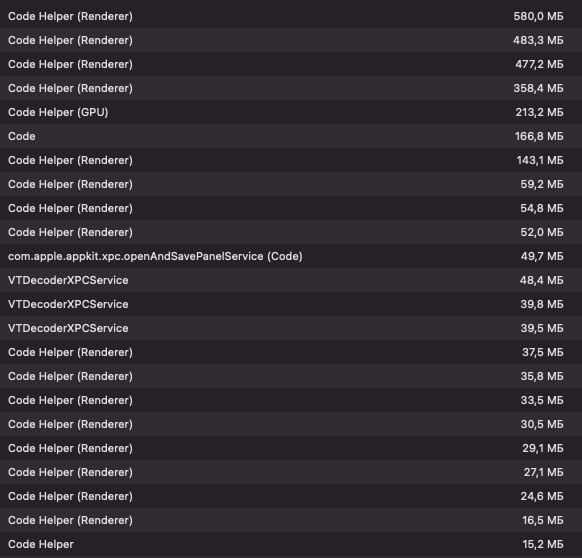The height and width of the screenshot is (558, 582).
Task: Select the Code process using 166,8 МБ
Action: tap(291, 136)
